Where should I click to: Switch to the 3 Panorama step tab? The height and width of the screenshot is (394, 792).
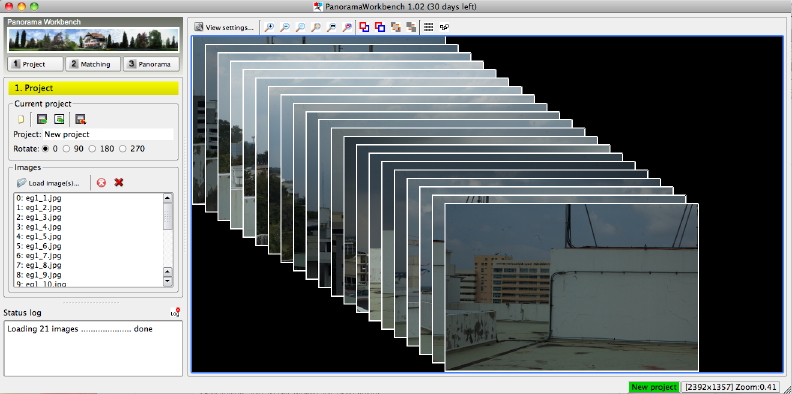coord(152,64)
